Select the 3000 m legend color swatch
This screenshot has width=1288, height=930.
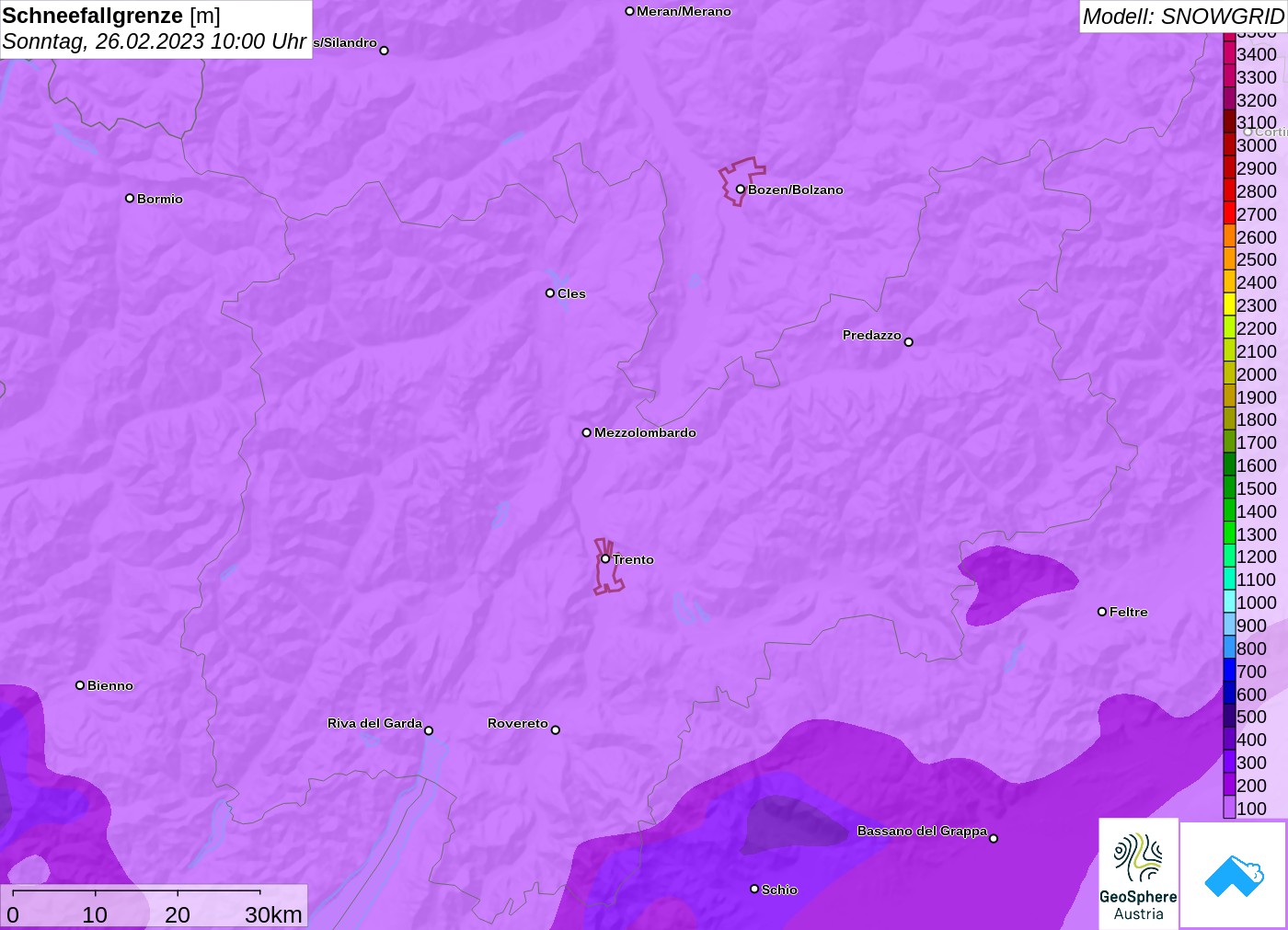1229,144
